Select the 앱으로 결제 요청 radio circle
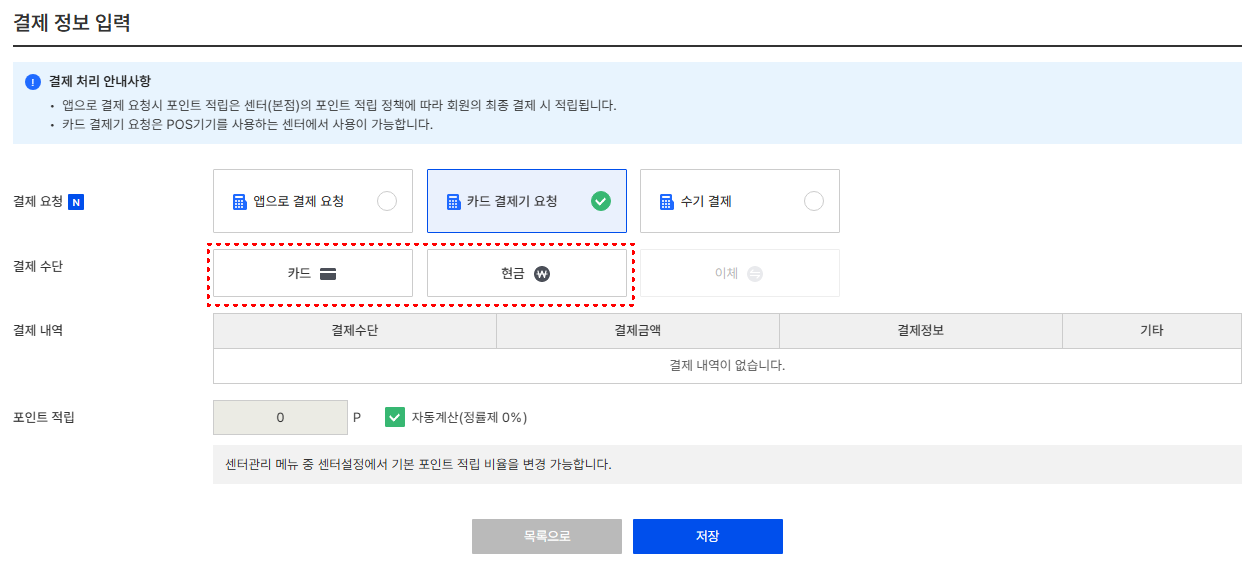The image size is (1251, 564). (x=387, y=201)
